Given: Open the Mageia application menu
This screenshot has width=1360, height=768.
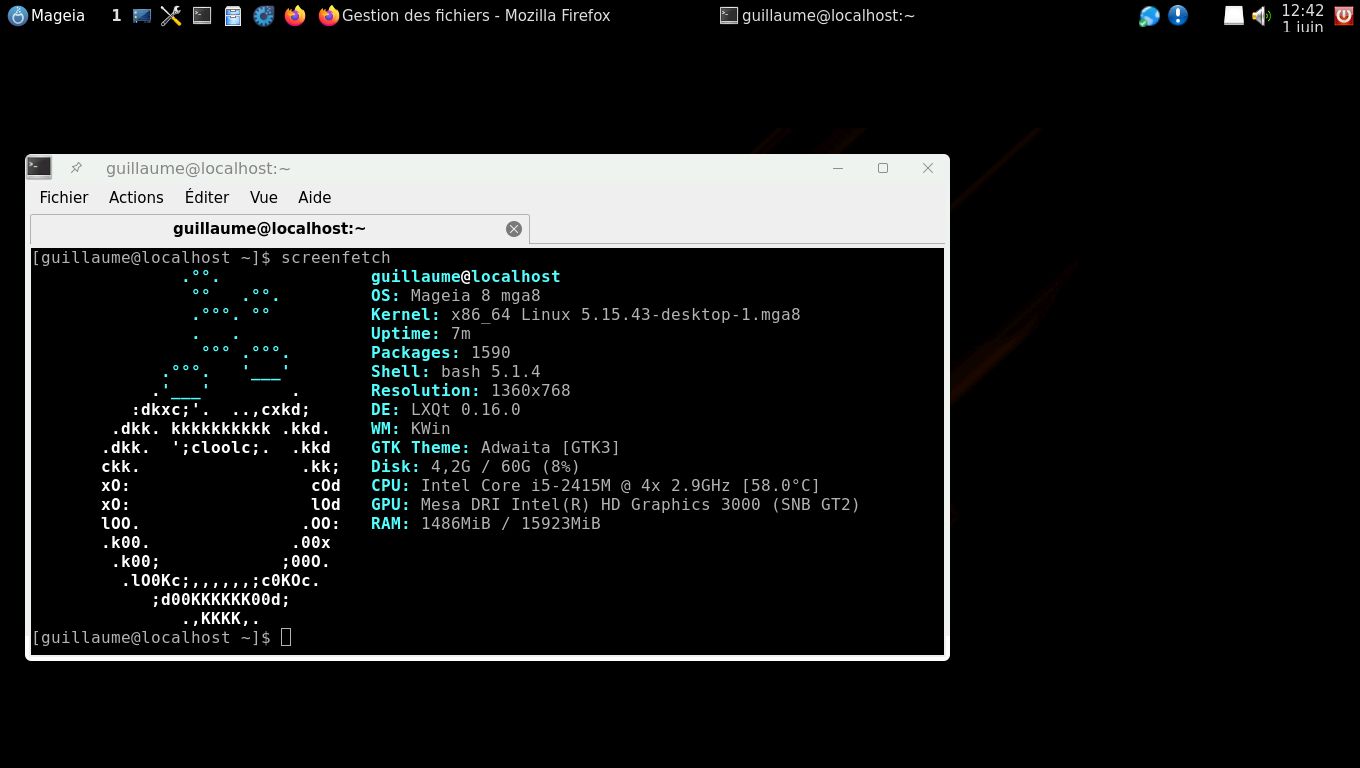Looking at the screenshot, I should [46, 15].
